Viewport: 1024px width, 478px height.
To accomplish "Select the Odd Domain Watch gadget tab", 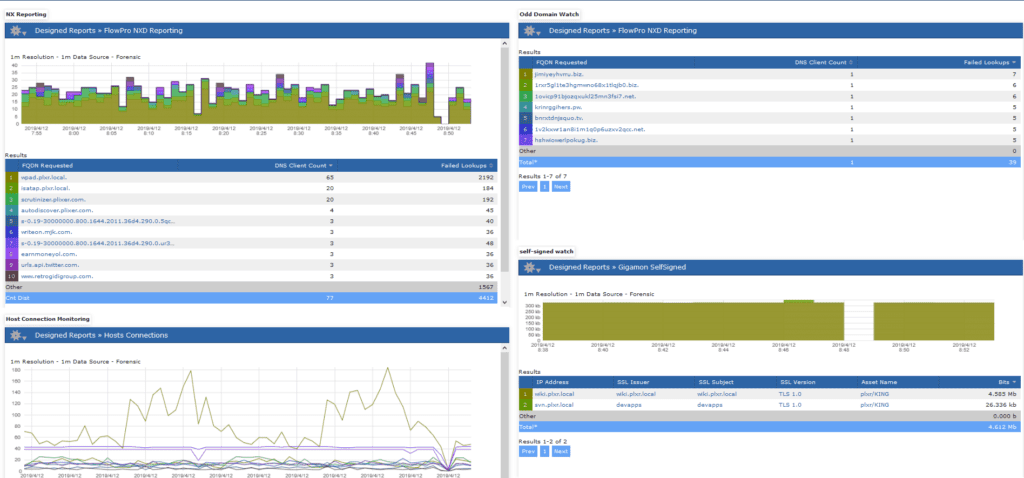I will click(x=547, y=14).
